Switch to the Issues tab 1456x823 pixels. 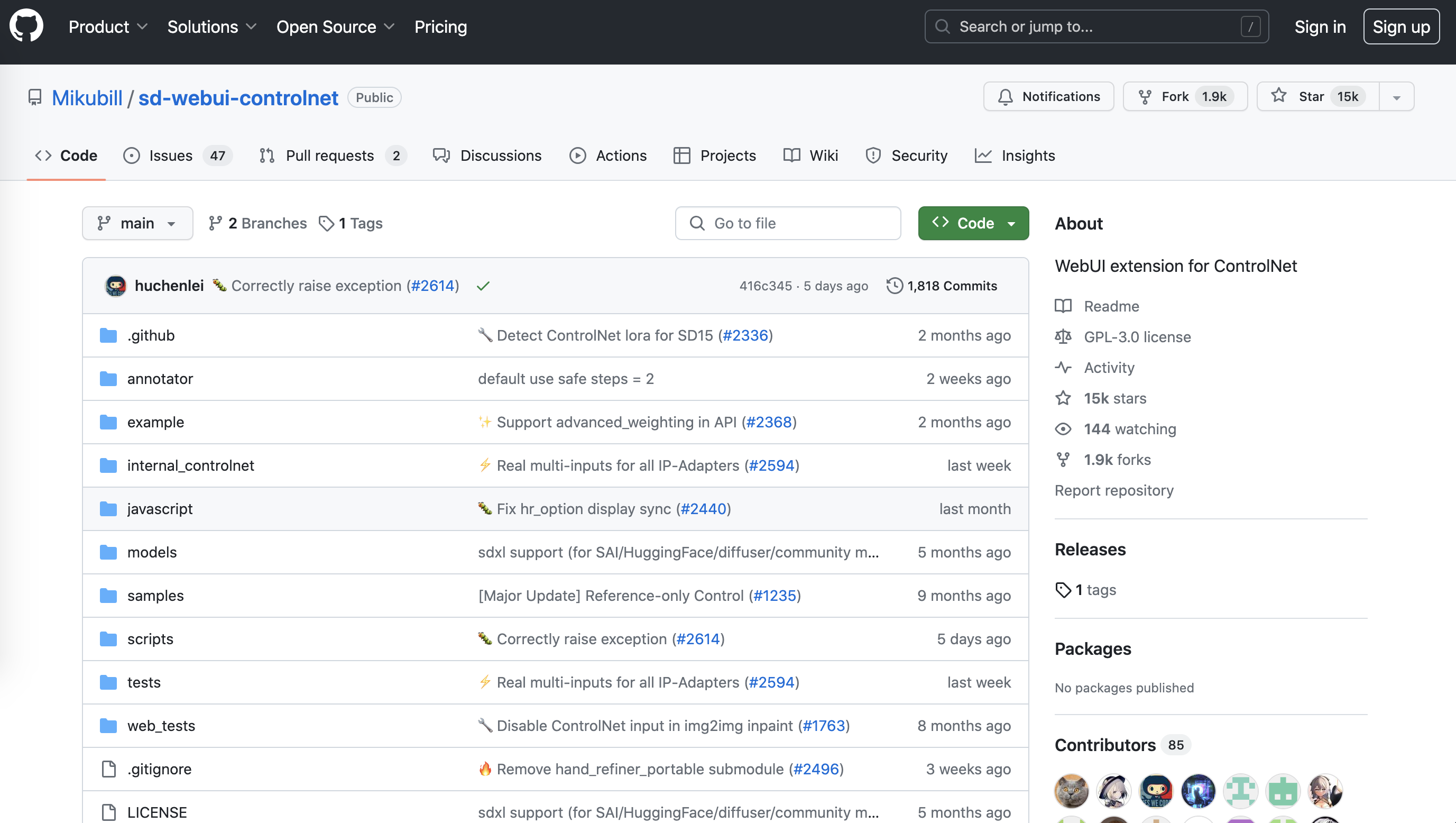(178, 156)
